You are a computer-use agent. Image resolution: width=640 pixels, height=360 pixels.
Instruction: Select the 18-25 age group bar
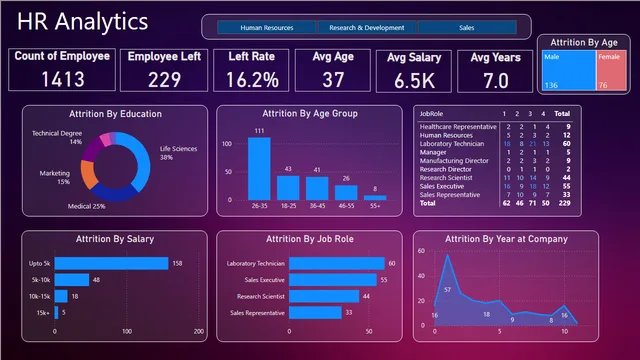click(288, 188)
